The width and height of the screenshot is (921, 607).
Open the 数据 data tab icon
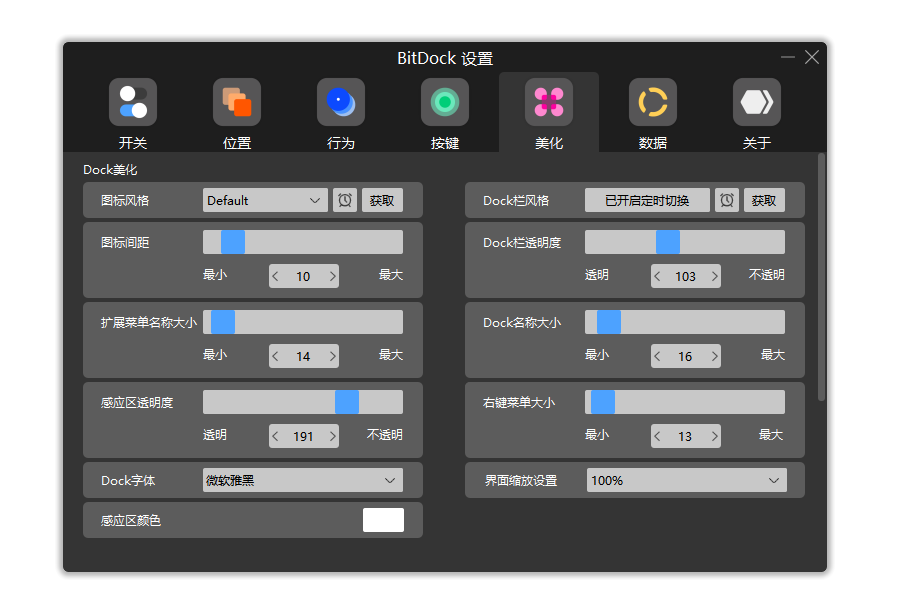click(653, 102)
